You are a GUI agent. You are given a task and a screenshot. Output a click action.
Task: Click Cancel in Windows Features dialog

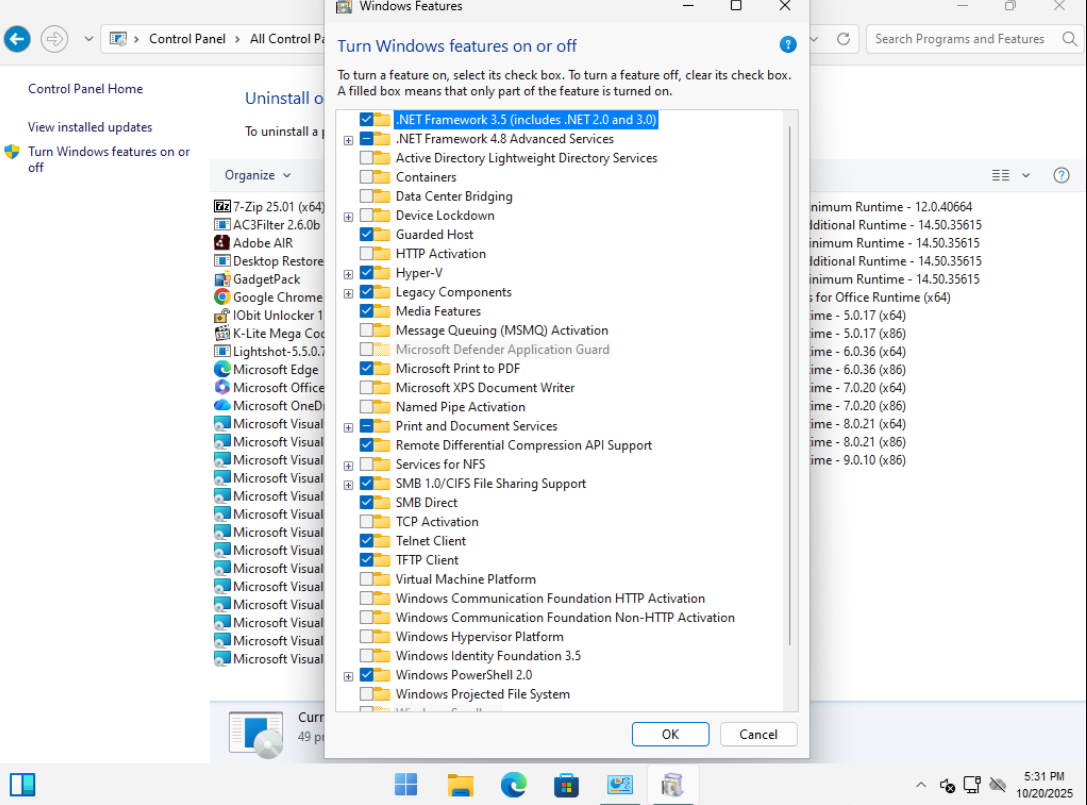pyautogui.click(x=758, y=734)
